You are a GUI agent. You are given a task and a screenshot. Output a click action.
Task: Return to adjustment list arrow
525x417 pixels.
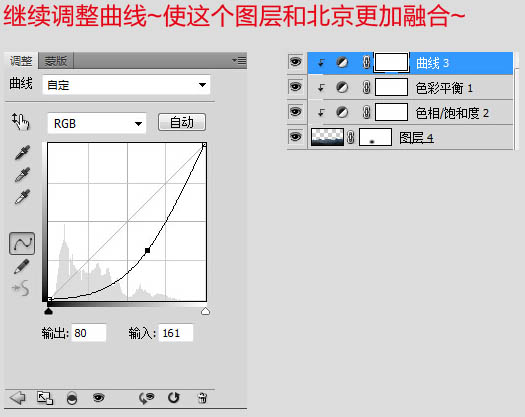[x=17, y=398]
